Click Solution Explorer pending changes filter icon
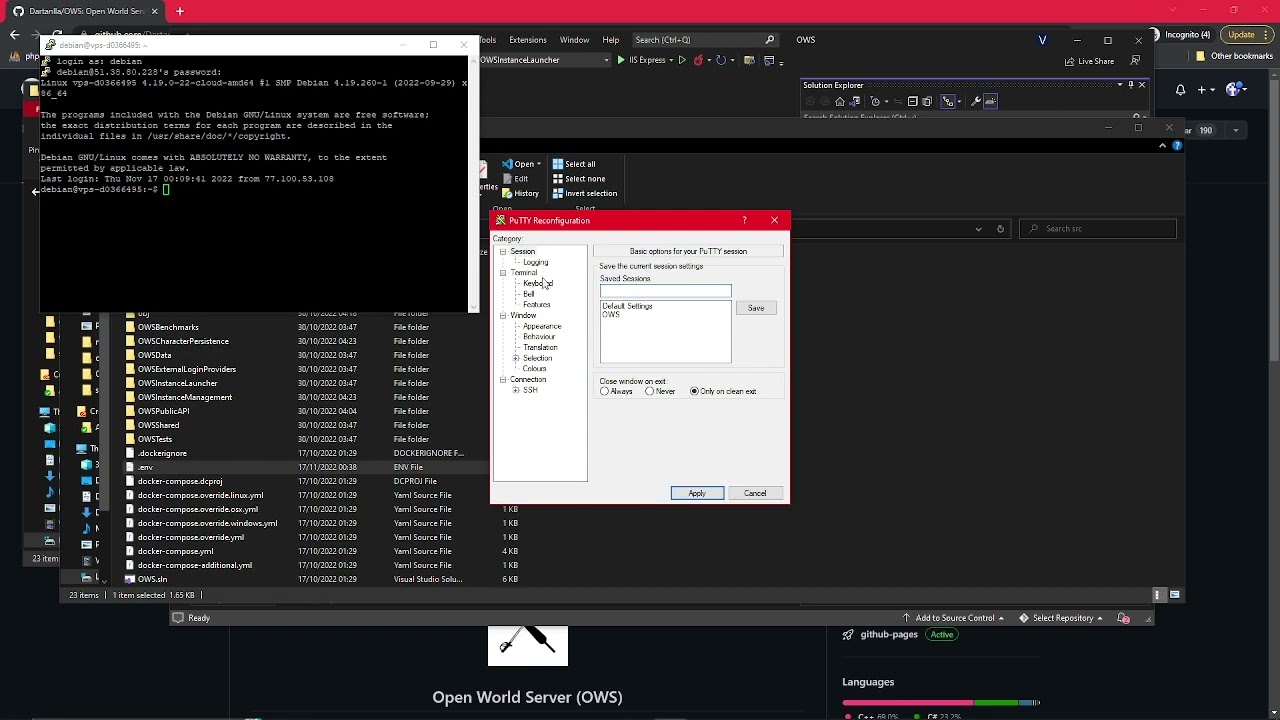This screenshot has height=720, width=1280. tap(875, 101)
